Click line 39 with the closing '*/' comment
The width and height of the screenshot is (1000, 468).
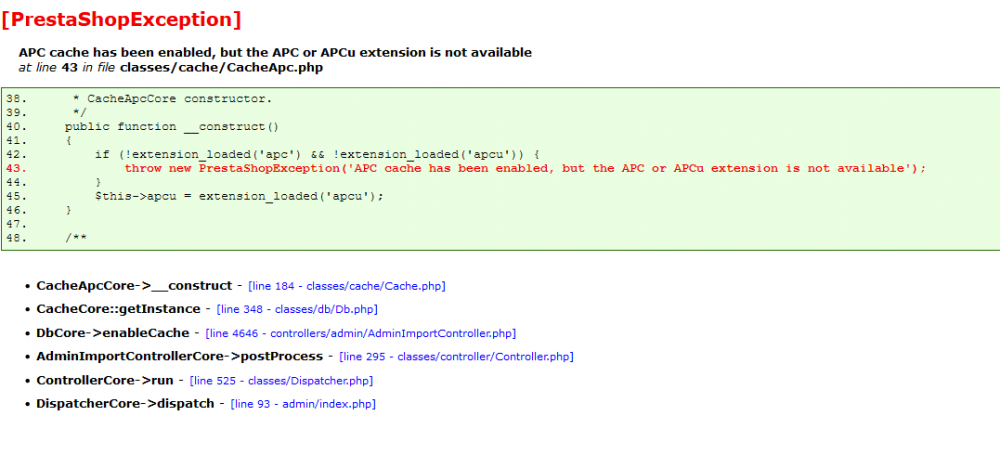tap(47, 112)
